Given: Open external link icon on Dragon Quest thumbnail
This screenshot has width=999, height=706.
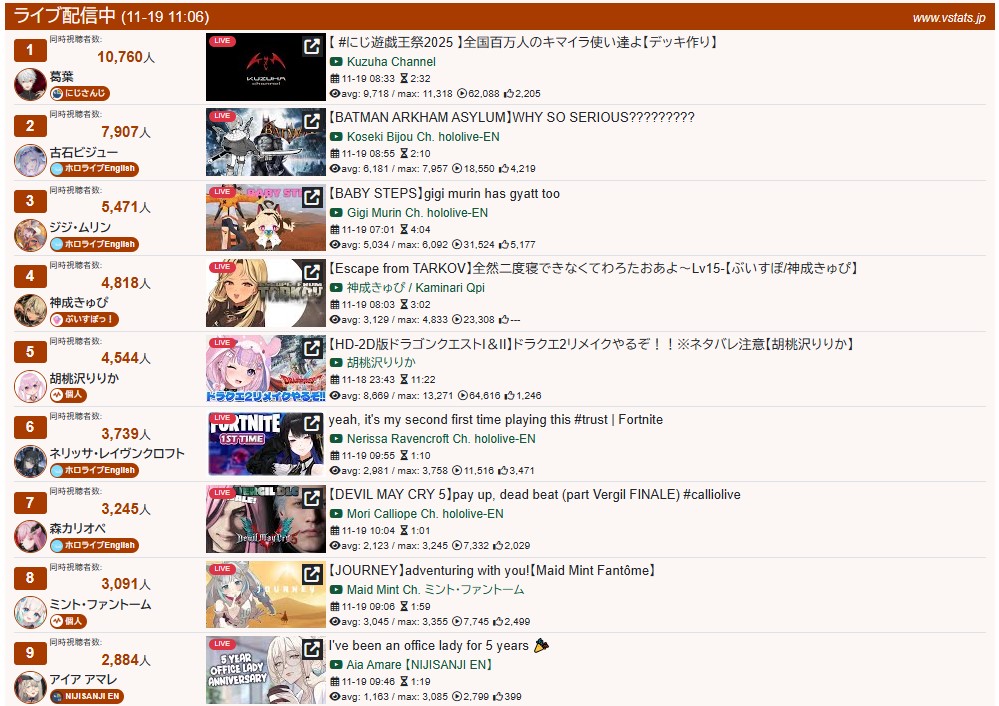Looking at the screenshot, I should (x=312, y=349).
